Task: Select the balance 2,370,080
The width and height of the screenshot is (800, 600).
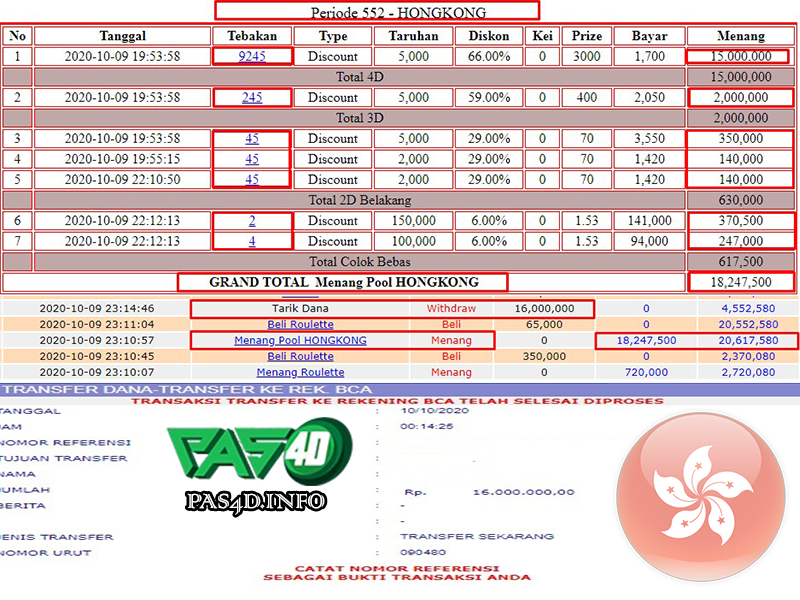Action: tap(748, 356)
